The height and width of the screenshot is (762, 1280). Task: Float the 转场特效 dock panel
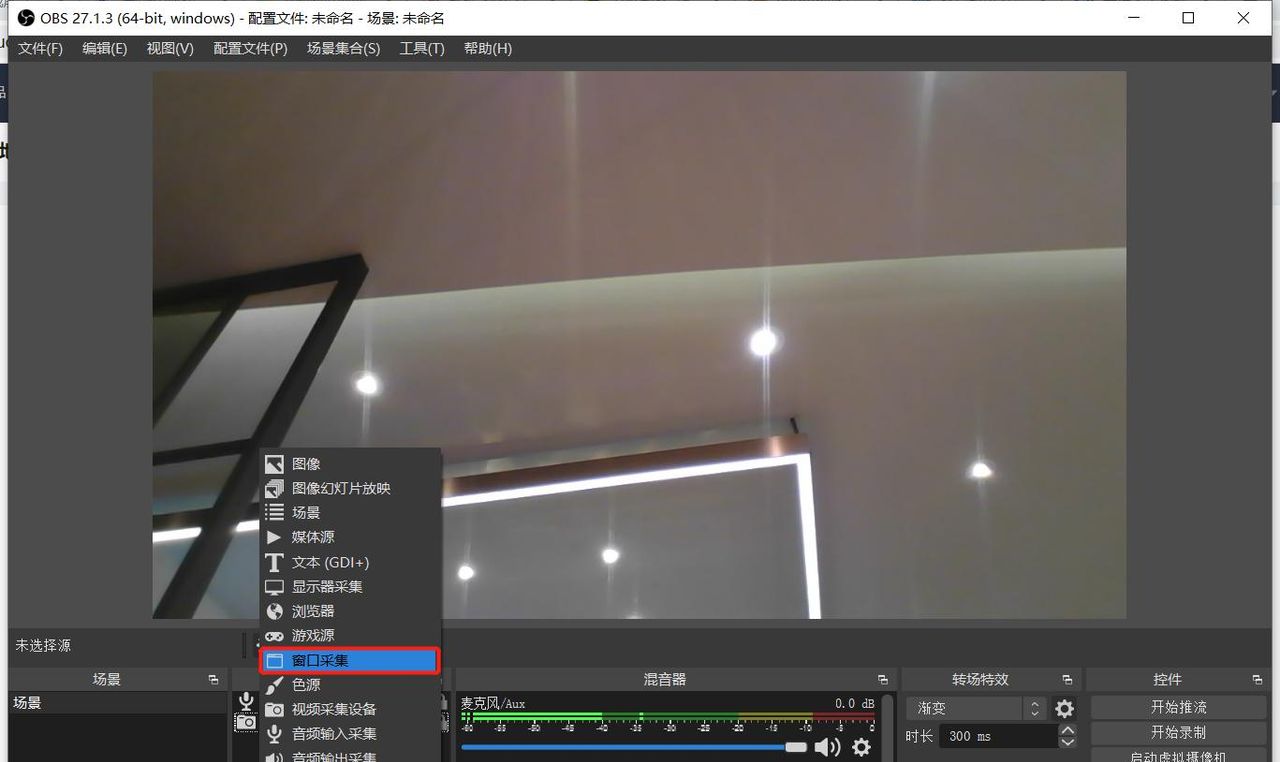pos(1067,680)
